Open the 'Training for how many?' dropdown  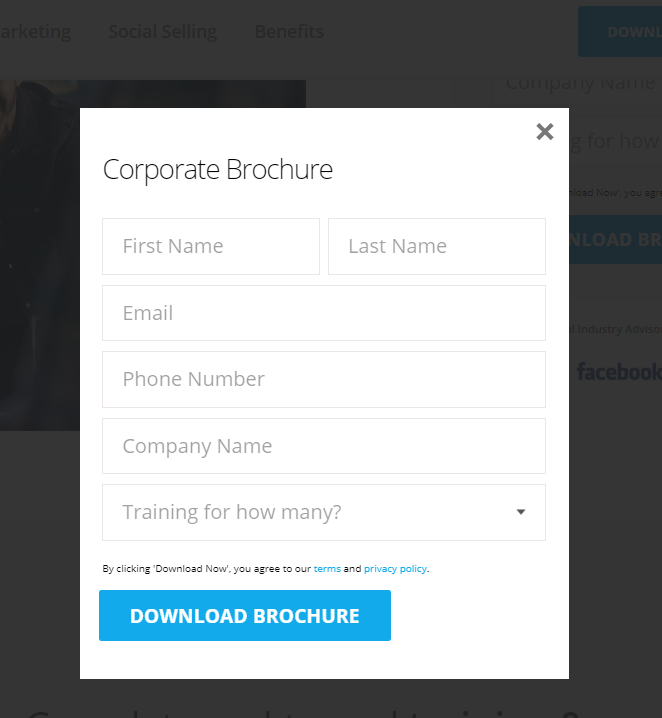point(324,512)
